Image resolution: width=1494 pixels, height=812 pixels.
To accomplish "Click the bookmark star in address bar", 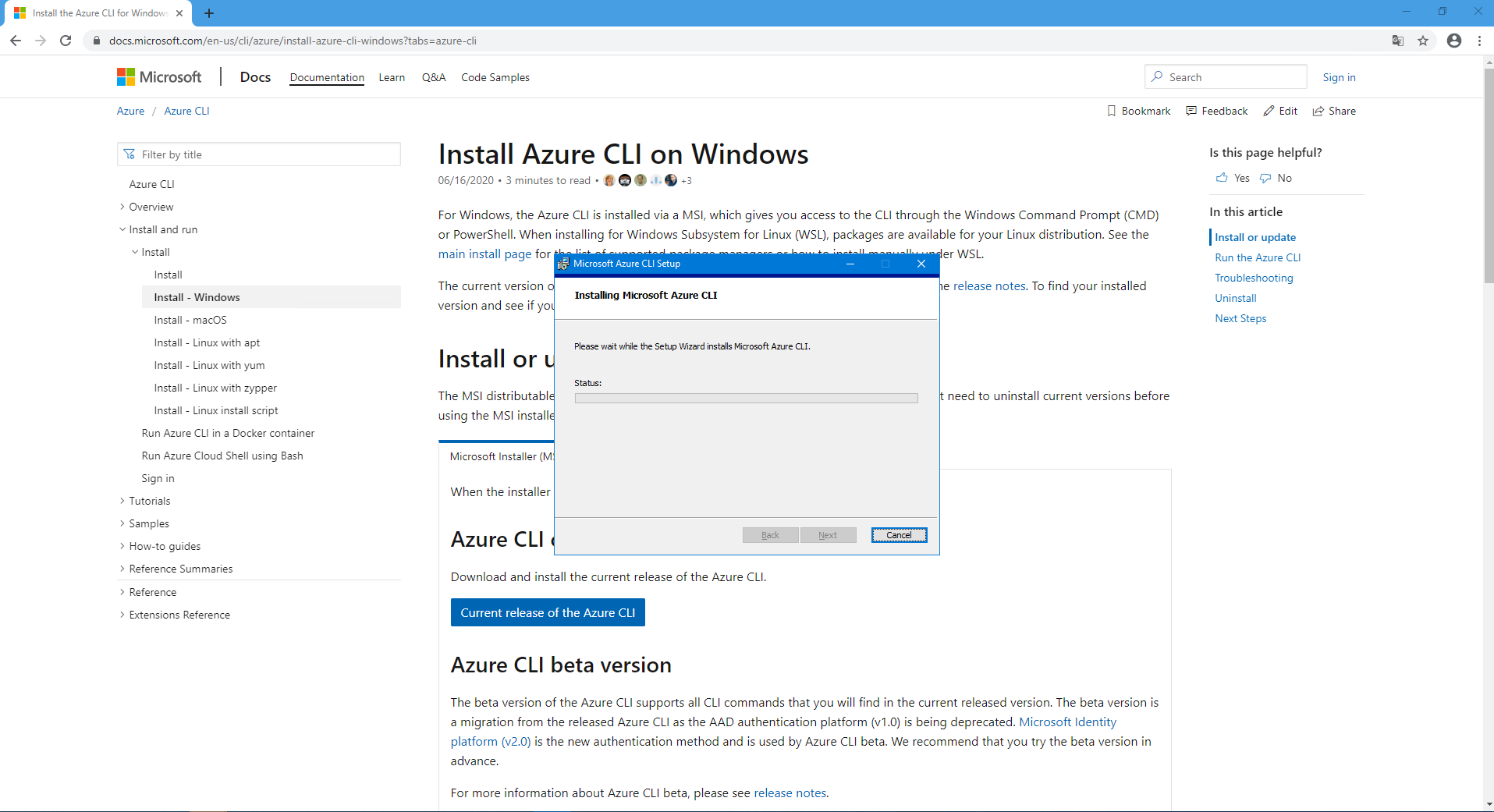I will point(1423,41).
